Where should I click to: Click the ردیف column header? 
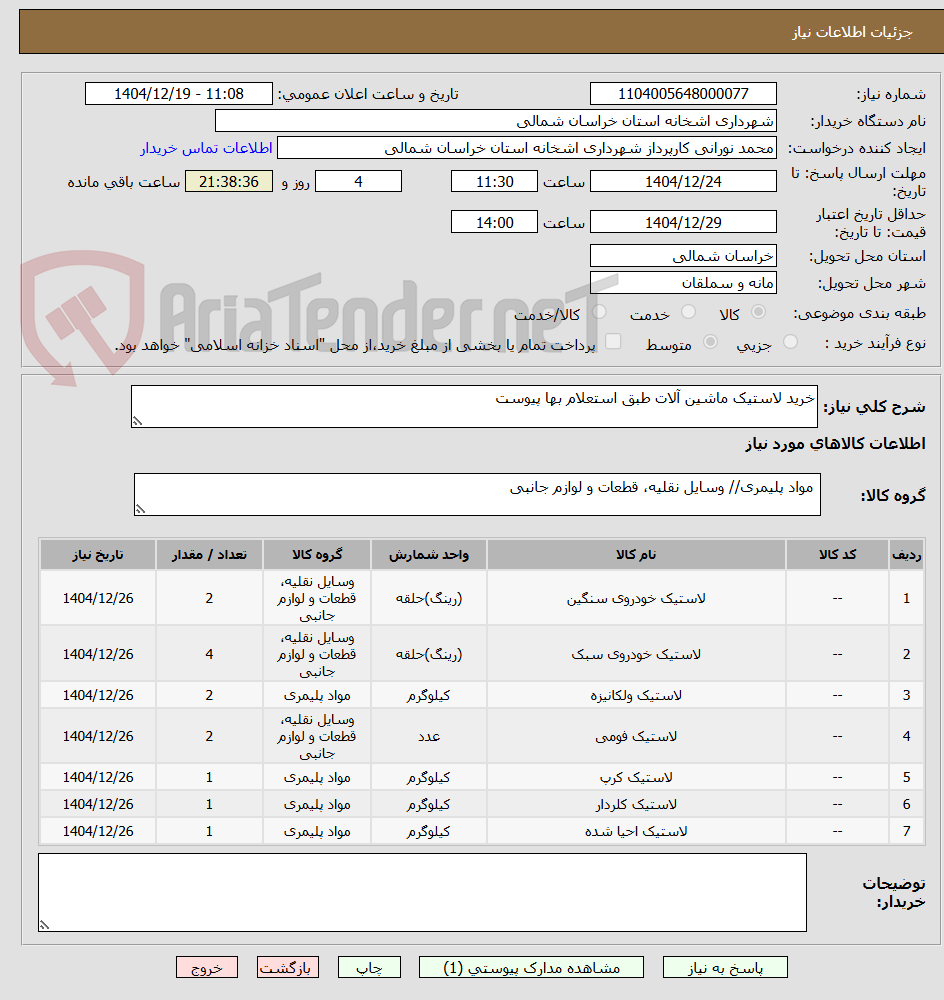pyautogui.click(x=906, y=555)
